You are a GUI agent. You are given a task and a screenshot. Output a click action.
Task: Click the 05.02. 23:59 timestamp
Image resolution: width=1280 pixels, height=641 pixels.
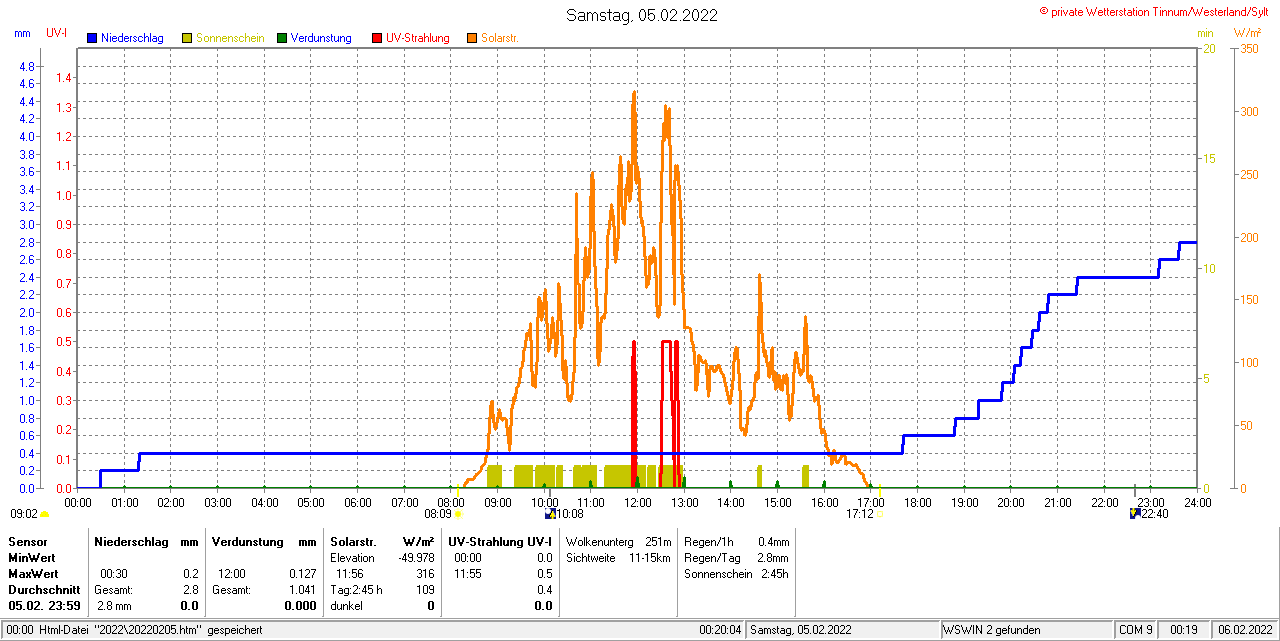[x=44, y=606]
